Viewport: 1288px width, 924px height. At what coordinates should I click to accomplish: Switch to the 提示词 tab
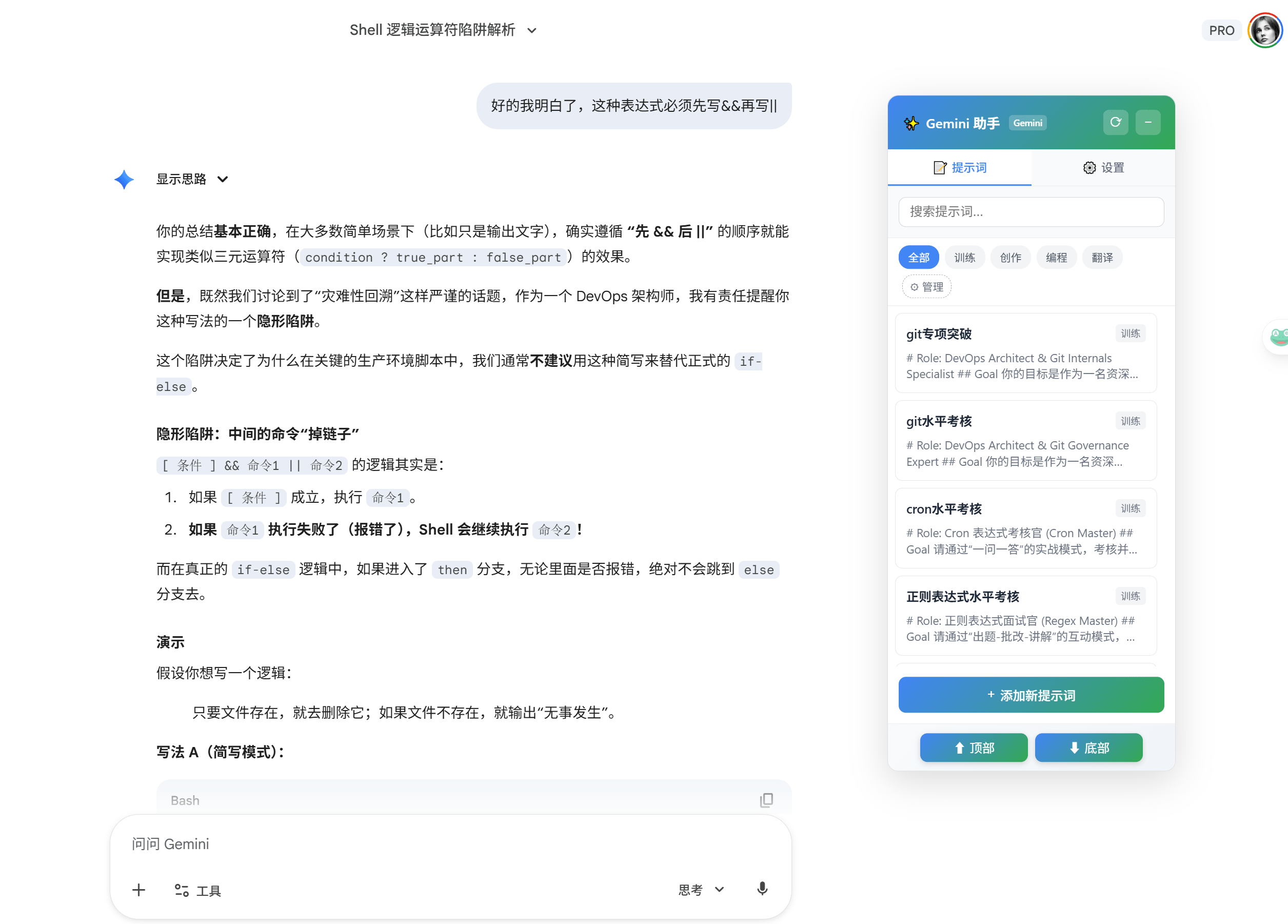pyautogui.click(x=960, y=168)
